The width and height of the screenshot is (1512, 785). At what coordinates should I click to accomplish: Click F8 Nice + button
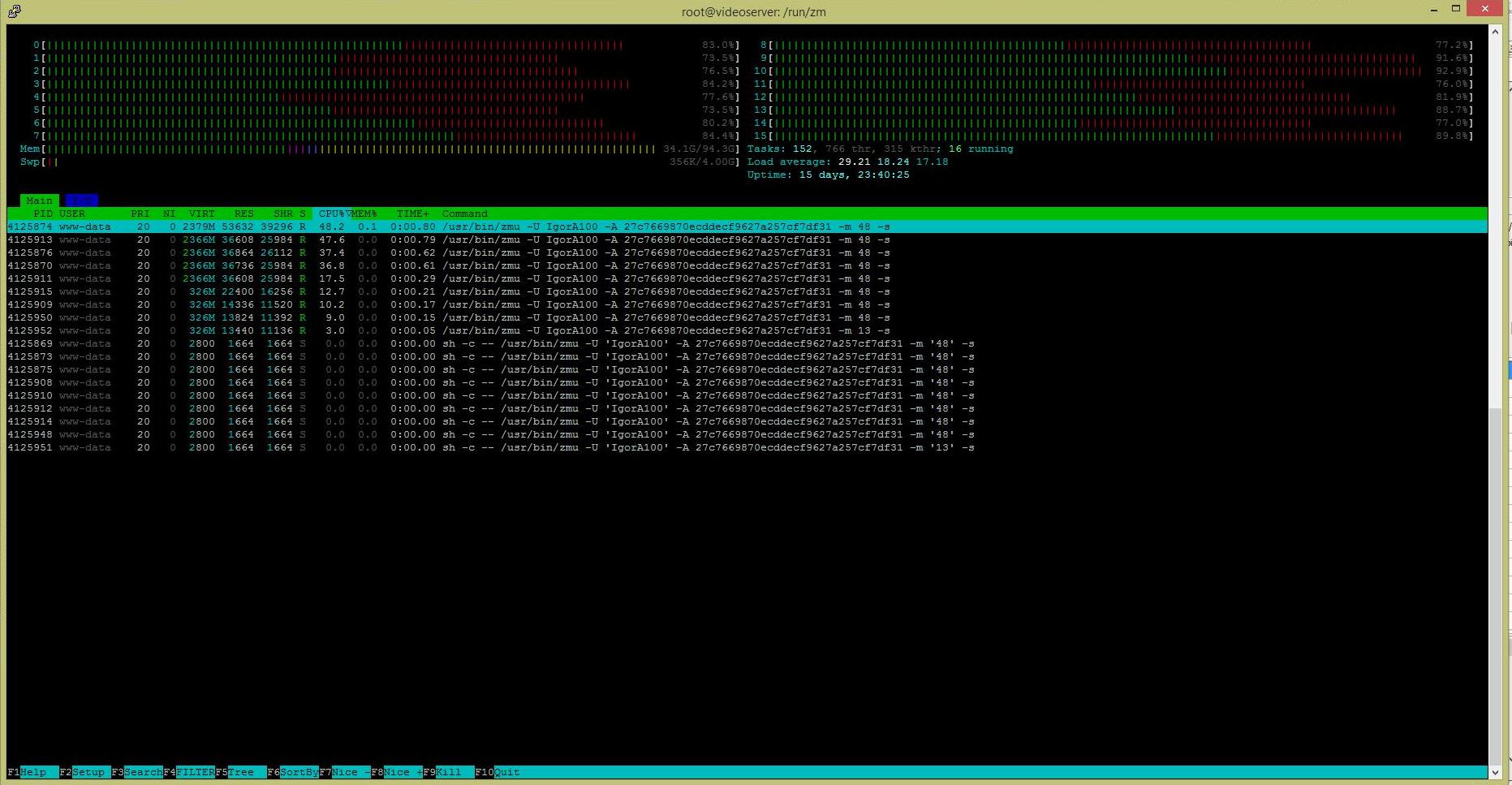396,772
